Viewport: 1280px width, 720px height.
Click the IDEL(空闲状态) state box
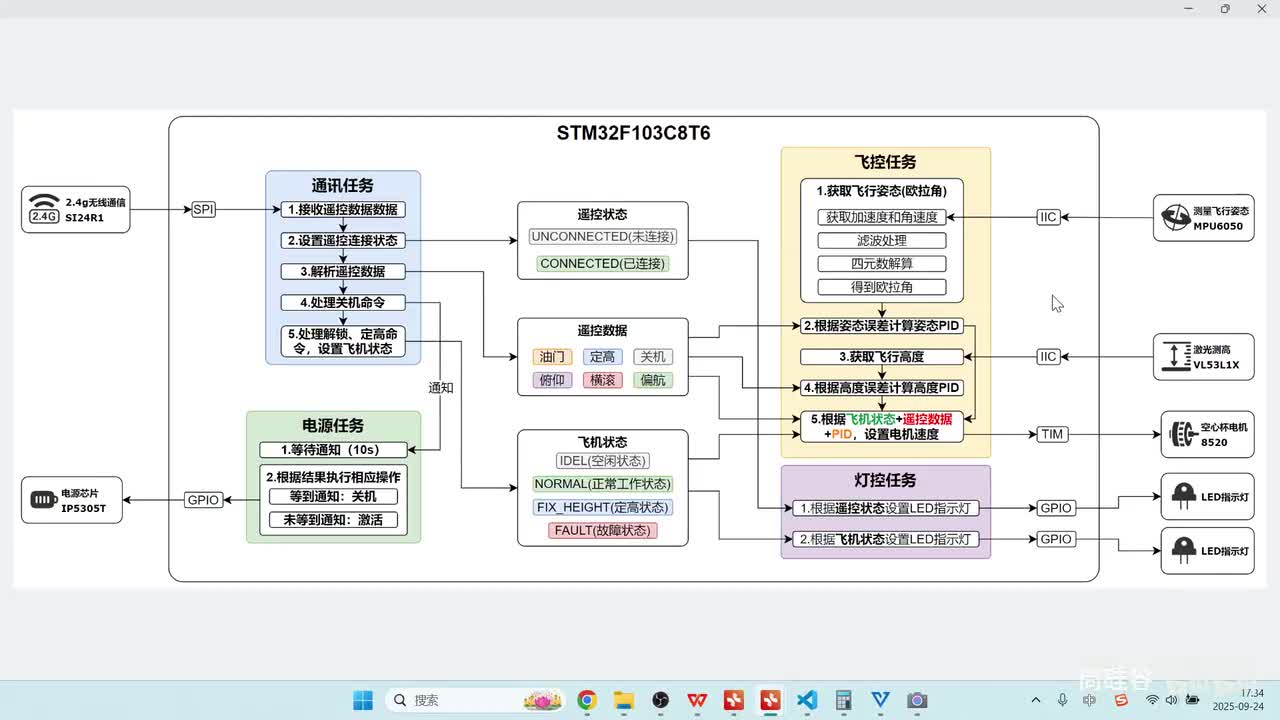603,461
